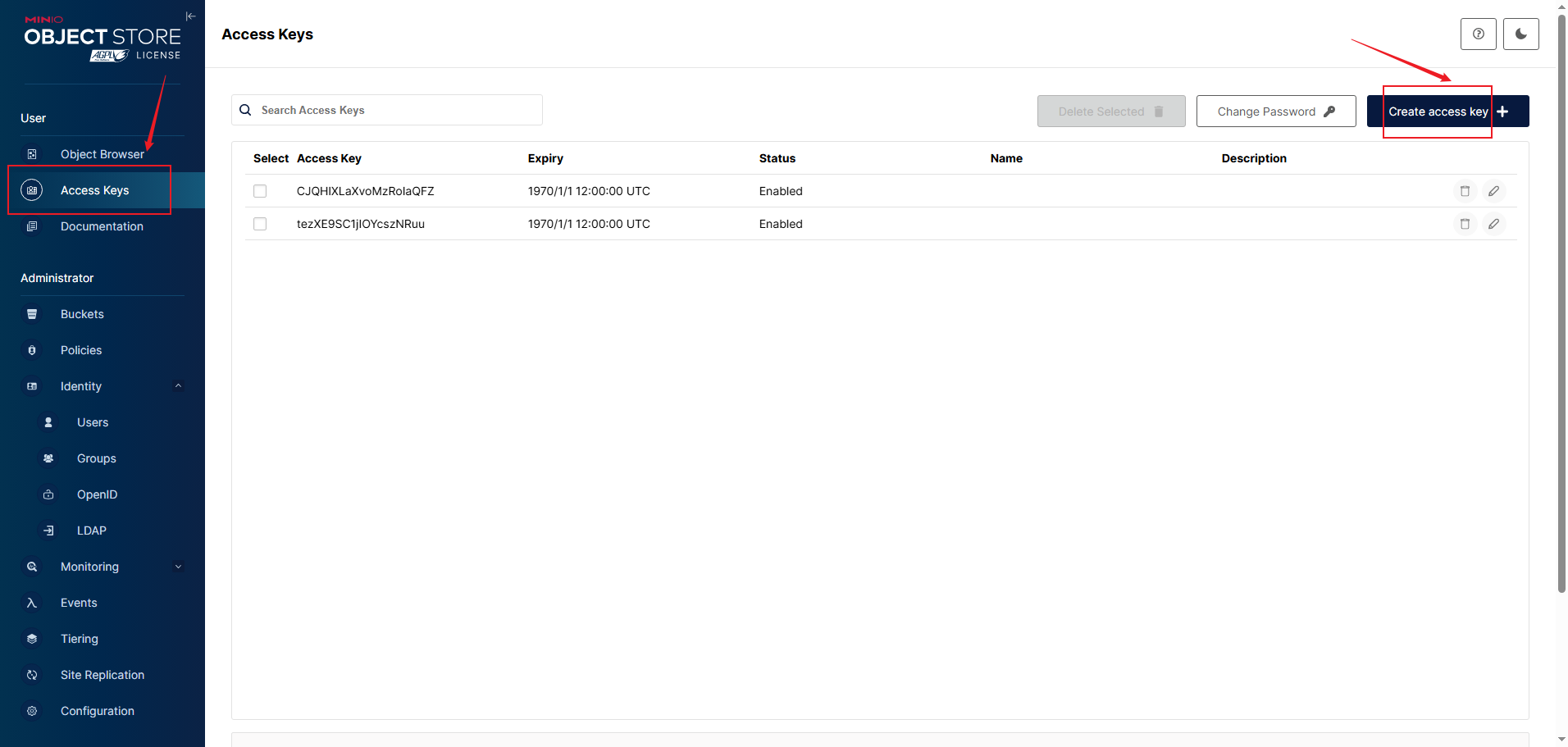Collapse the sidebar with the arrow icon
This screenshot has height=747, width=1568.
pyautogui.click(x=190, y=16)
